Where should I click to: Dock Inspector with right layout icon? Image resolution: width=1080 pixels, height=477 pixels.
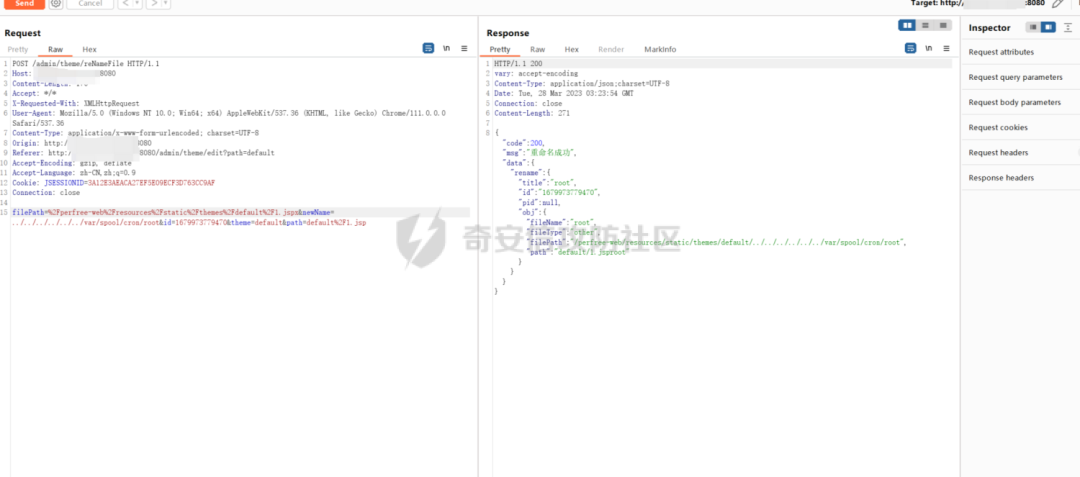click(x=1048, y=28)
